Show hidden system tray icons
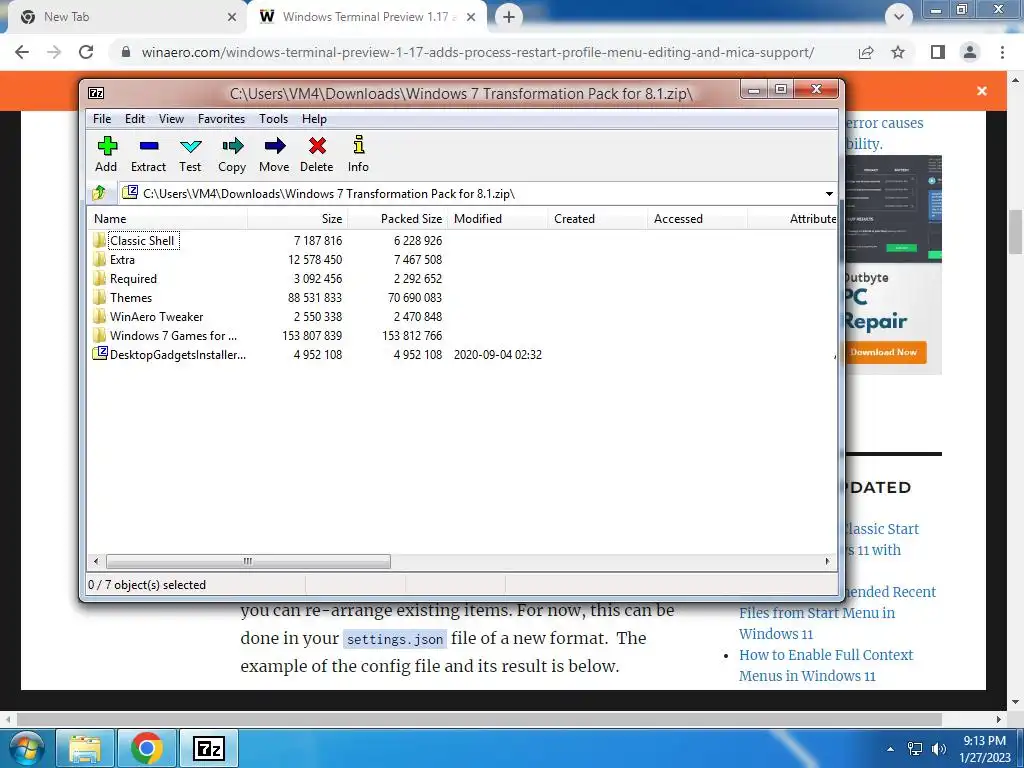Viewport: 1024px width, 768px height. pos(891,749)
